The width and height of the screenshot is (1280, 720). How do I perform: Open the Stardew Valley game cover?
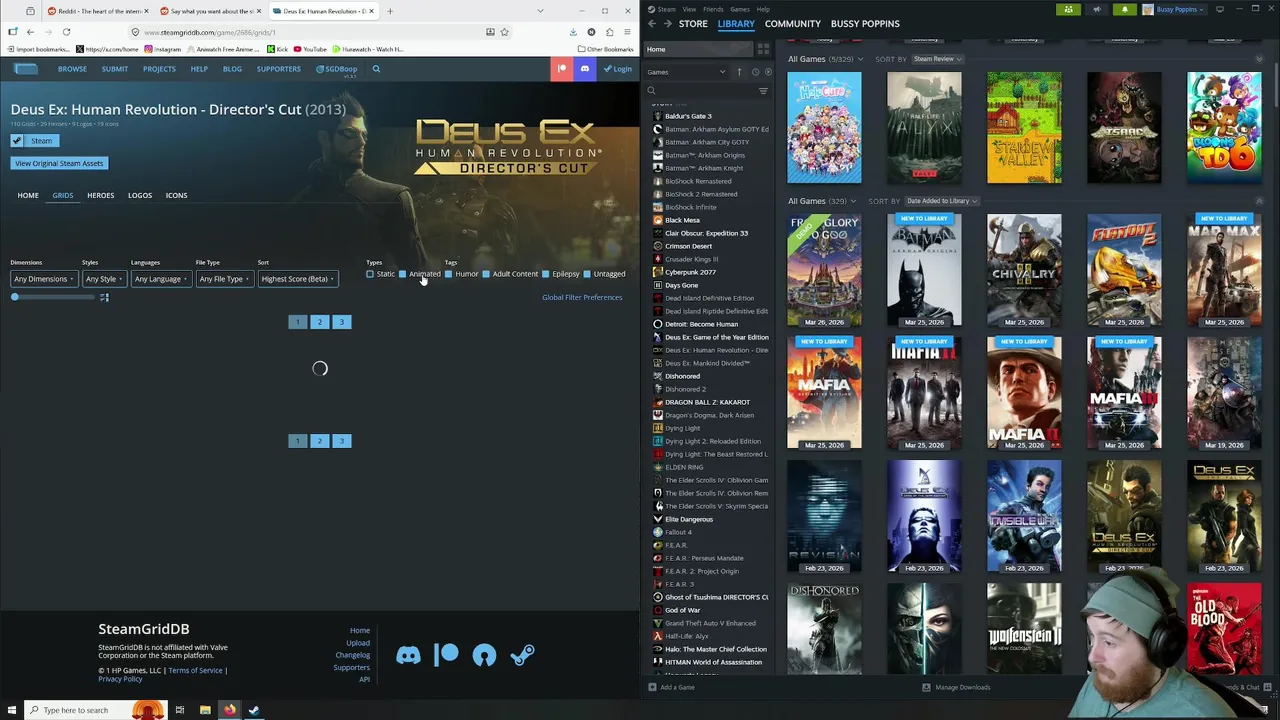click(x=1024, y=128)
